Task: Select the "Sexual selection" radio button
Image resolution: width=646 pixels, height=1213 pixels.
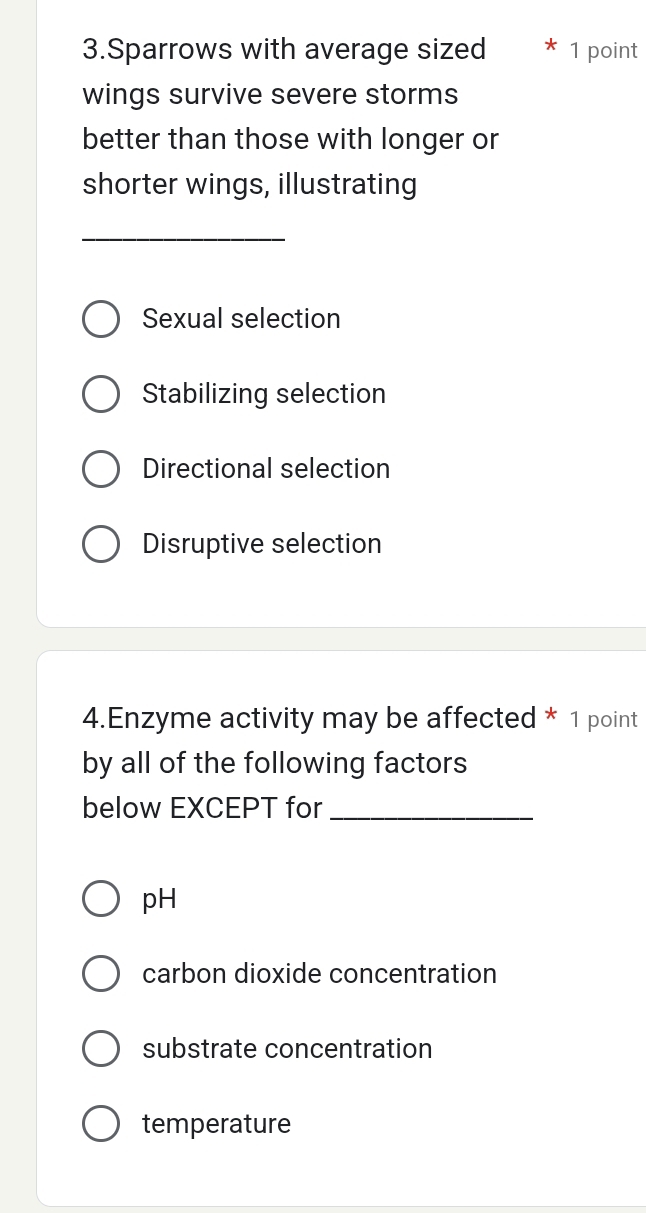Action: pyautogui.click(x=101, y=318)
